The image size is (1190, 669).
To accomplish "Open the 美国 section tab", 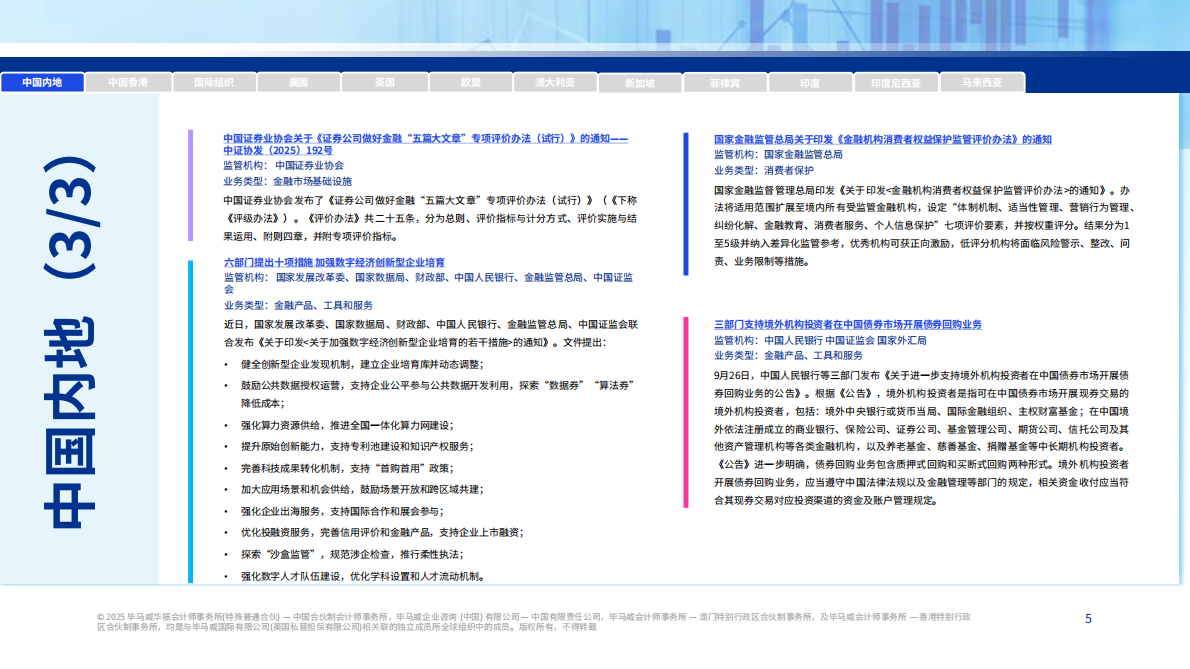I will 300,82.
